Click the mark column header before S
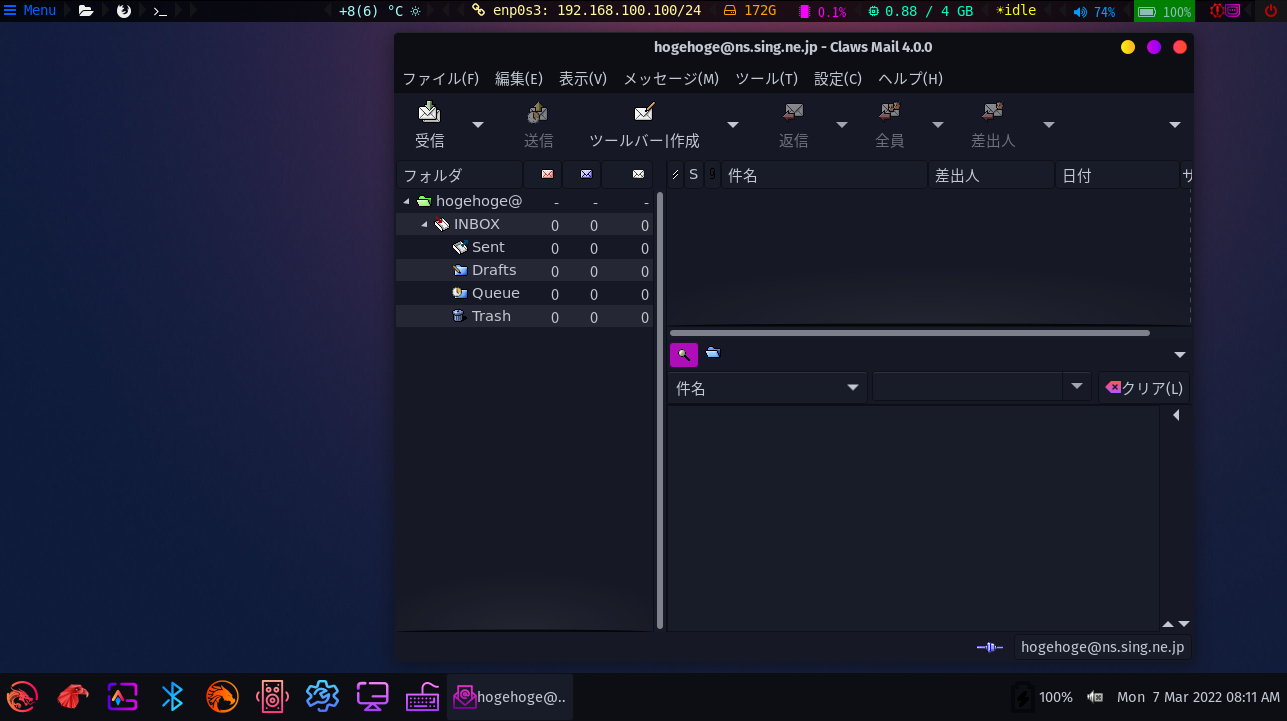 point(675,175)
